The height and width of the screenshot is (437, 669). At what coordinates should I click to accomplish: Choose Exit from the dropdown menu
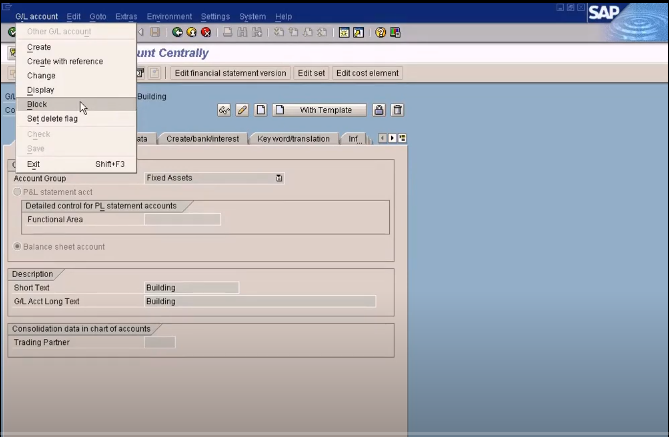(x=76, y=164)
